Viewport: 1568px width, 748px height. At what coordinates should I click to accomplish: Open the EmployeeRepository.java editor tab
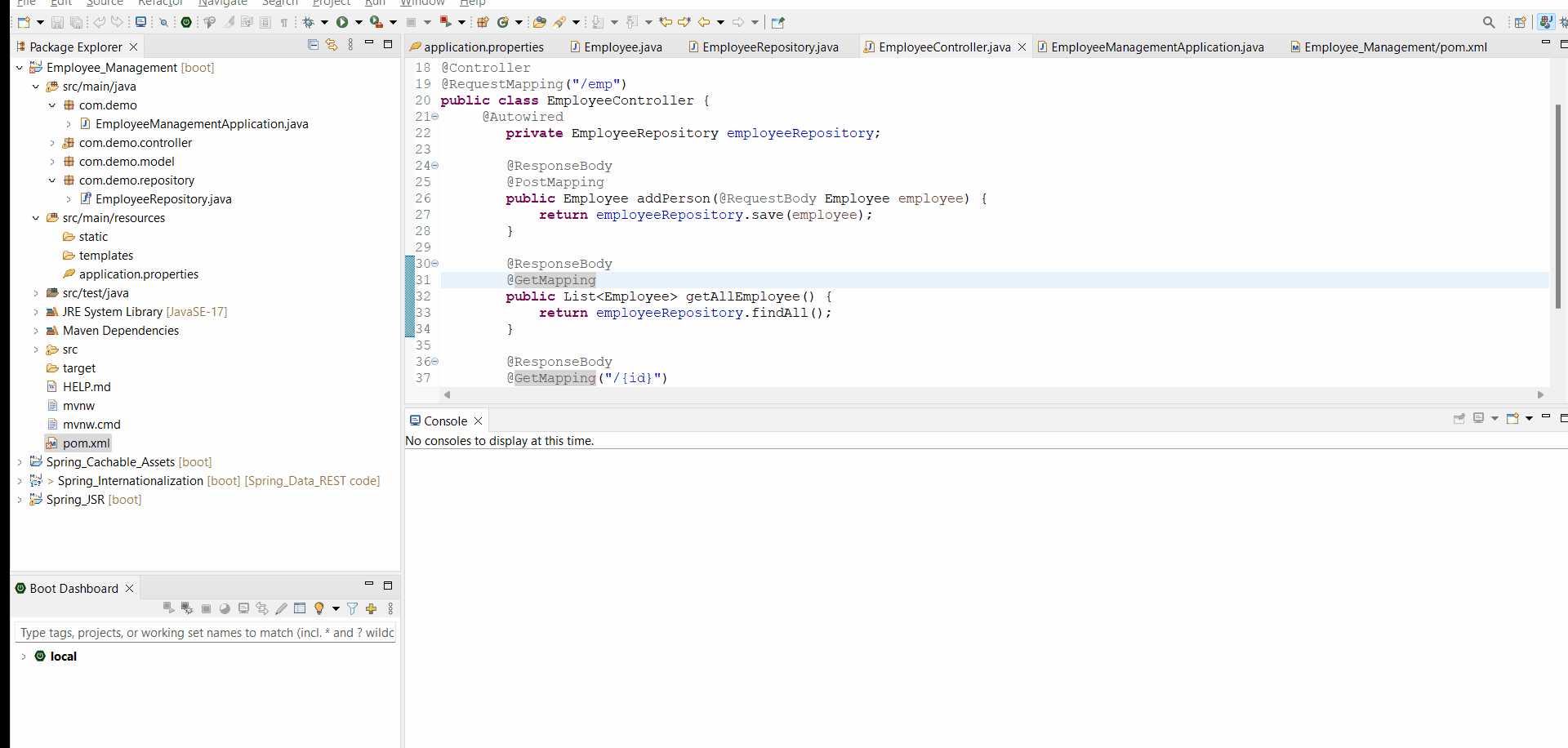pos(769,47)
